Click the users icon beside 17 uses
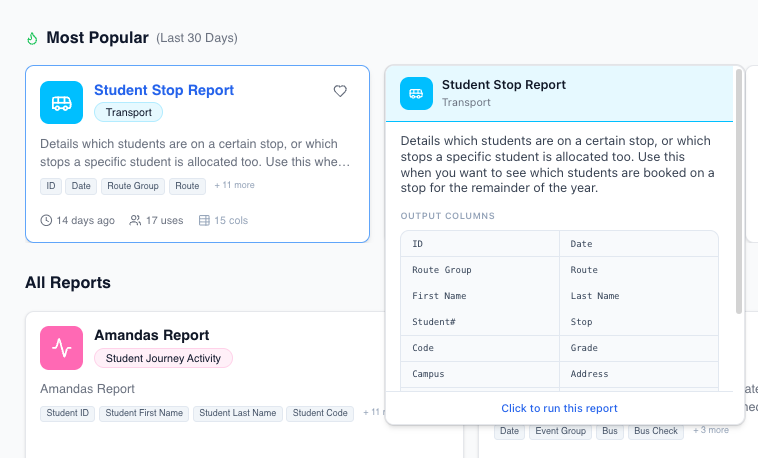758x458 pixels. (x=135, y=220)
